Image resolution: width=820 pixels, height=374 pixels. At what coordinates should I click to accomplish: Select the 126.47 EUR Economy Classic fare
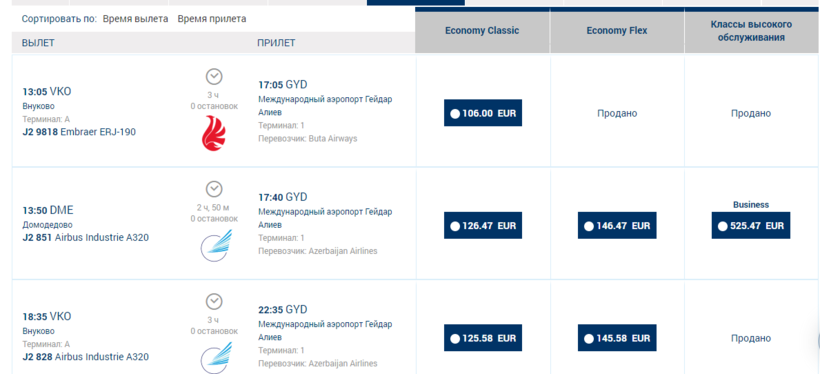pyautogui.click(x=483, y=225)
